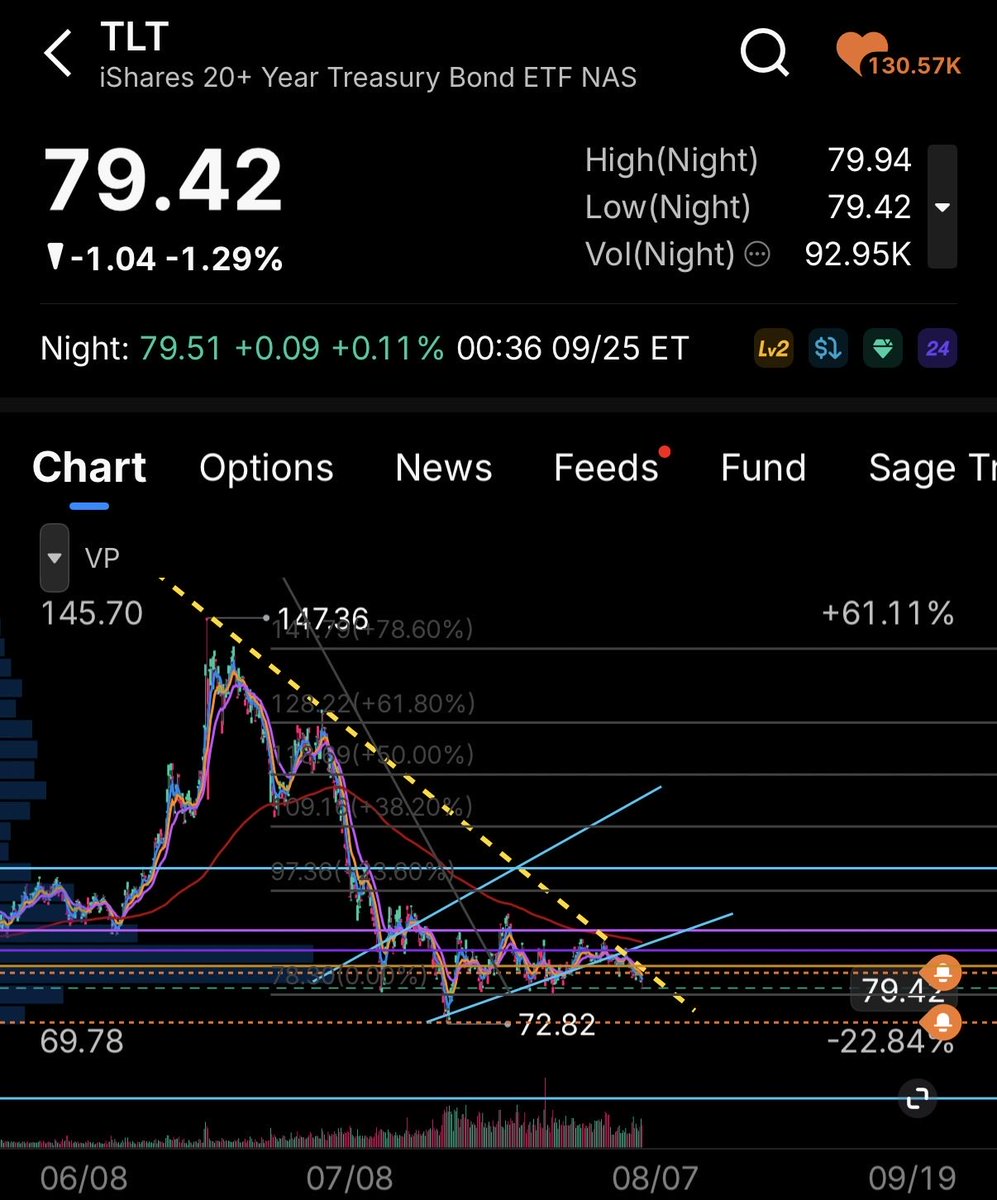The width and height of the screenshot is (997, 1200).
Task: Switch to the Fund tab
Action: click(763, 468)
